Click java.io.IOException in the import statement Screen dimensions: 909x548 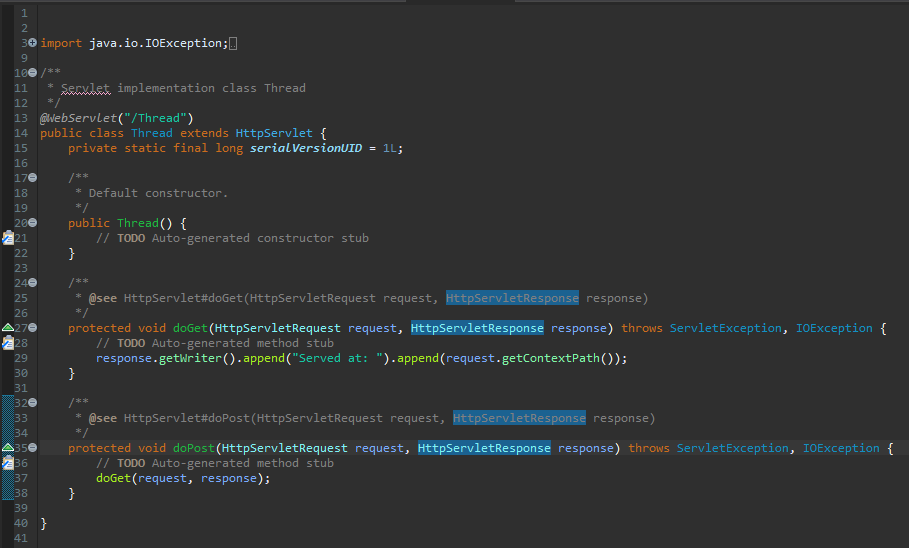[x=155, y=43]
